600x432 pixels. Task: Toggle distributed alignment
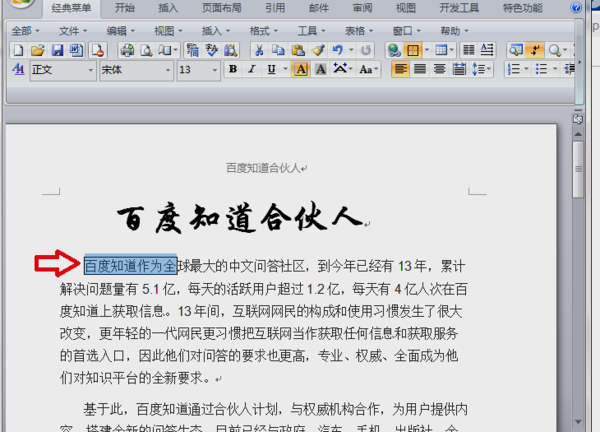tap(459, 69)
